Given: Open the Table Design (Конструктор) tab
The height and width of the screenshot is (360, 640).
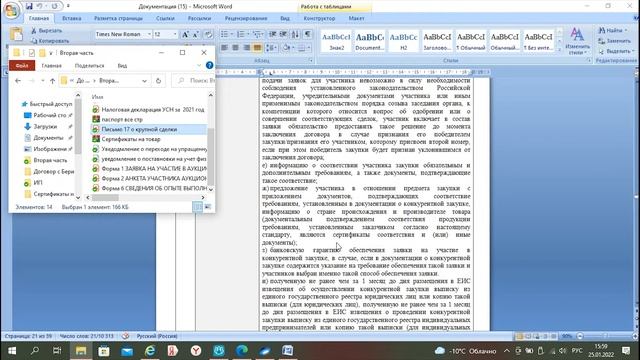Looking at the screenshot, I should [319, 18].
